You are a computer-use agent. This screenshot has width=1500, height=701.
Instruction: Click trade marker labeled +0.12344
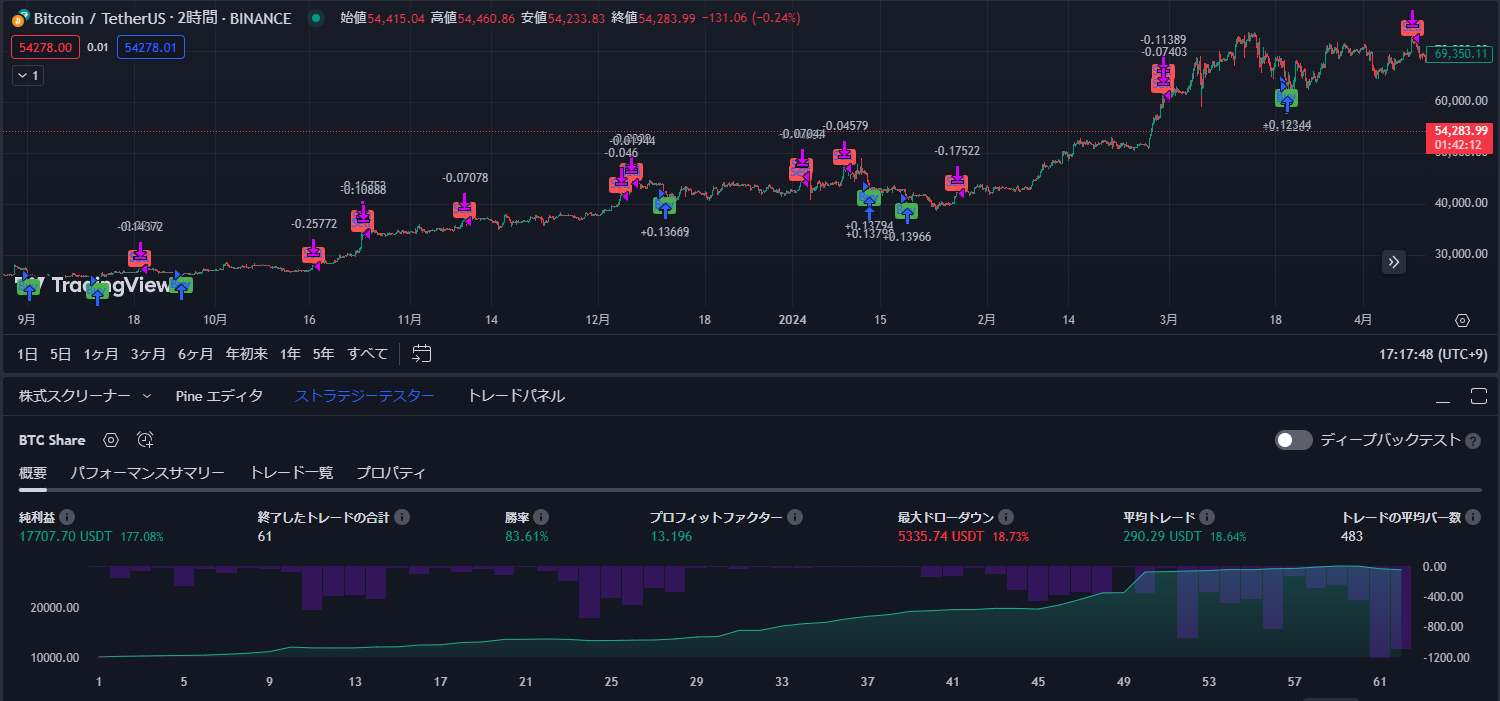click(x=1286, y=98)
